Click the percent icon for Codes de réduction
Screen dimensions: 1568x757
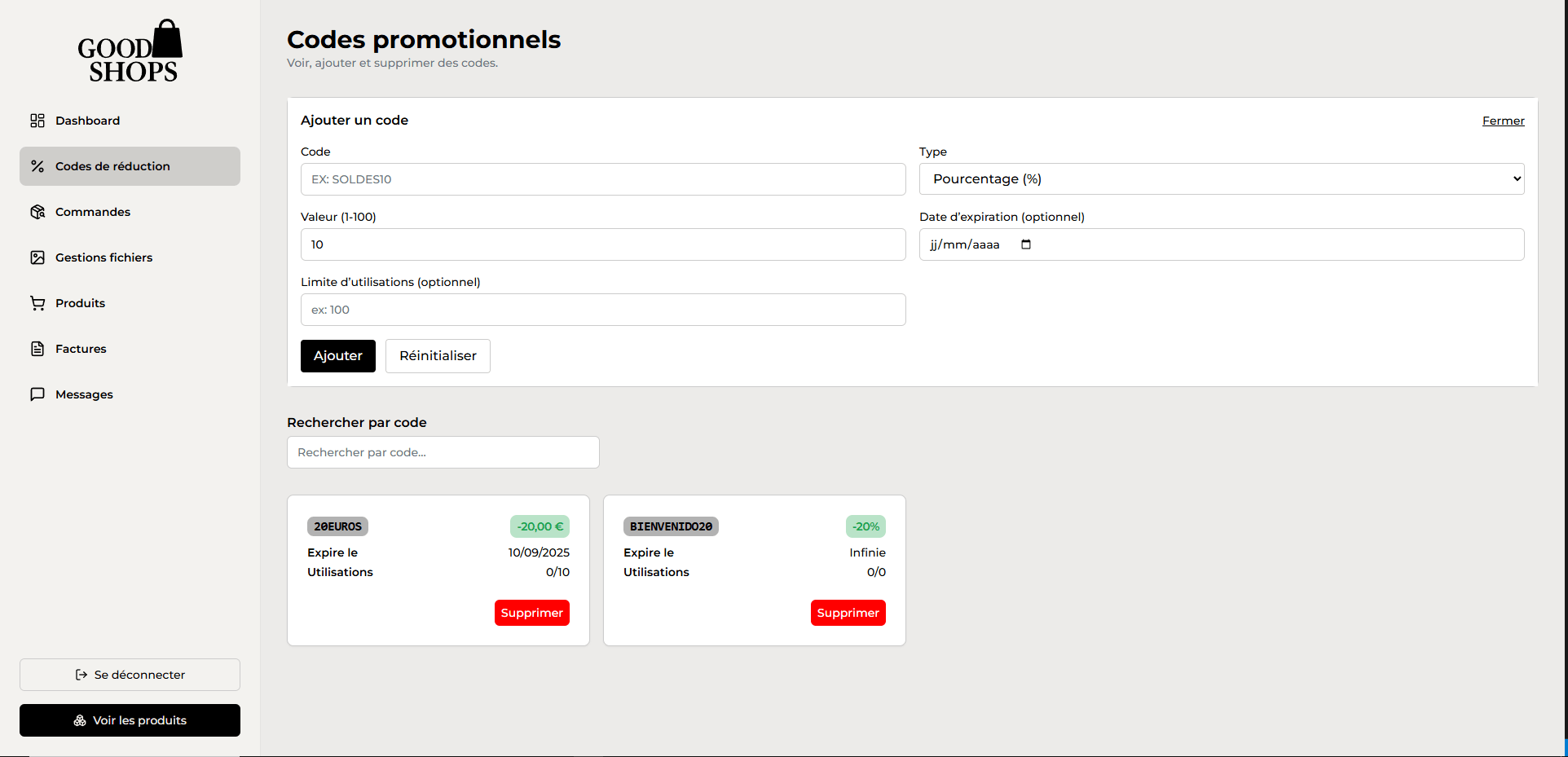pyautogui.click(x=37, y=166)
